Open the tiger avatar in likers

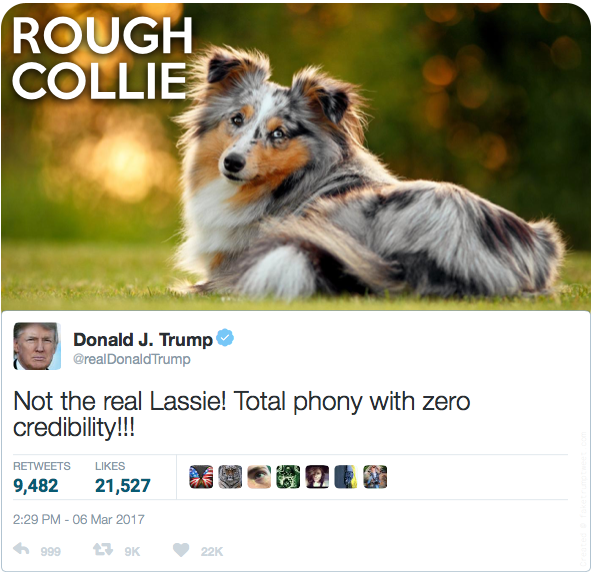coord(230,476)
